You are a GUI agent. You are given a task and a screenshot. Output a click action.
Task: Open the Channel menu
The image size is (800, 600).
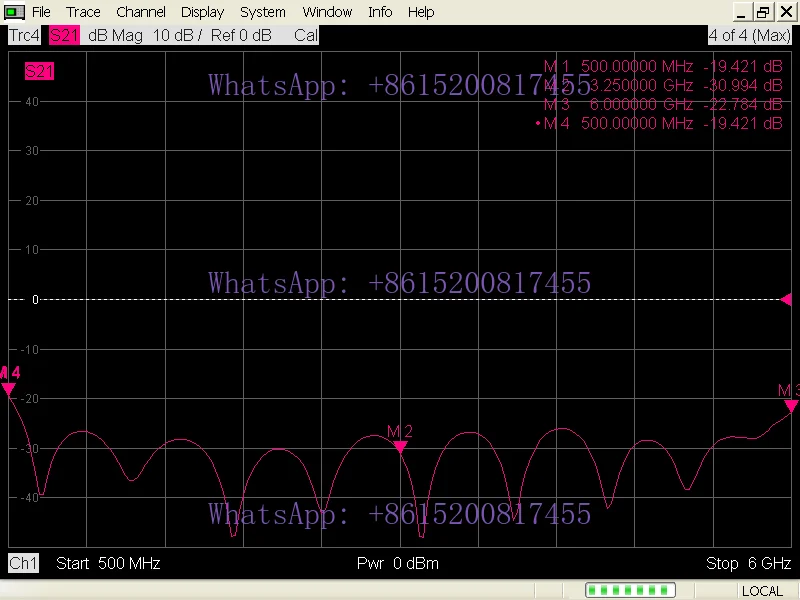tap(141, 12)
